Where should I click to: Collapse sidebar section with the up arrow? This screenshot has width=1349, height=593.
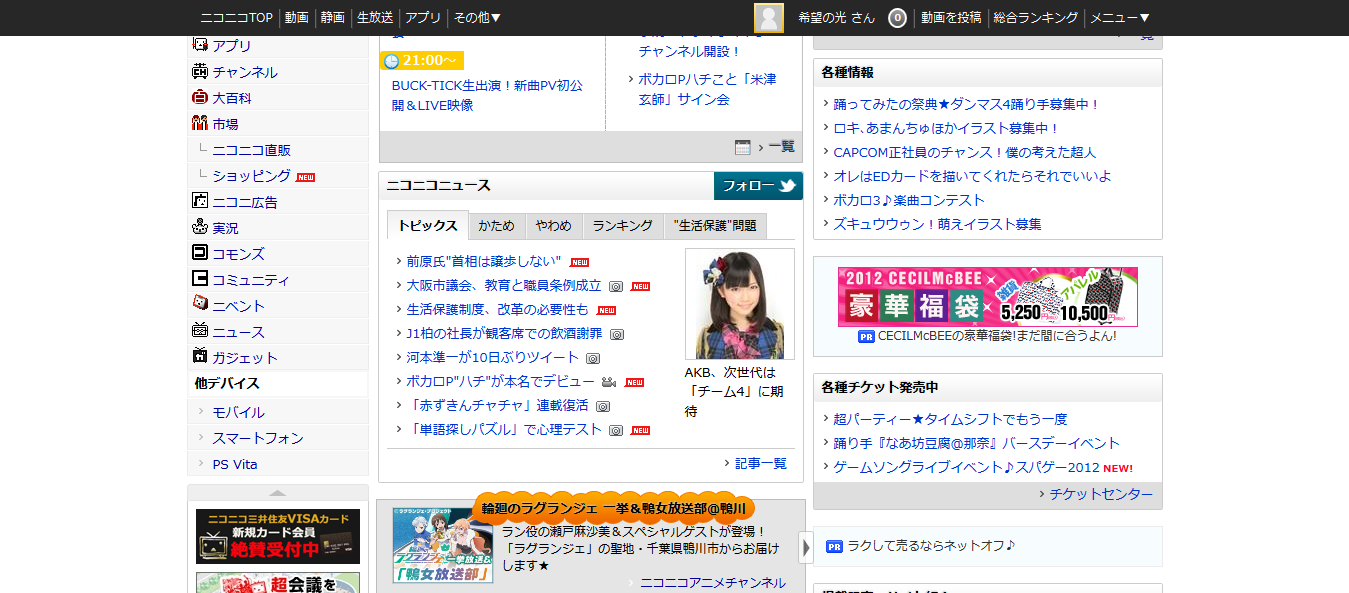click(278, 492)
